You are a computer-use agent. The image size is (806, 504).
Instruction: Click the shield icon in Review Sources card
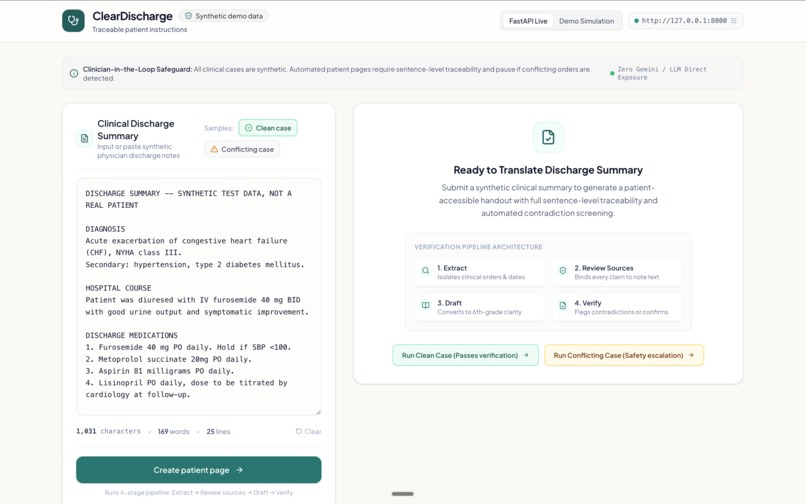563,271
